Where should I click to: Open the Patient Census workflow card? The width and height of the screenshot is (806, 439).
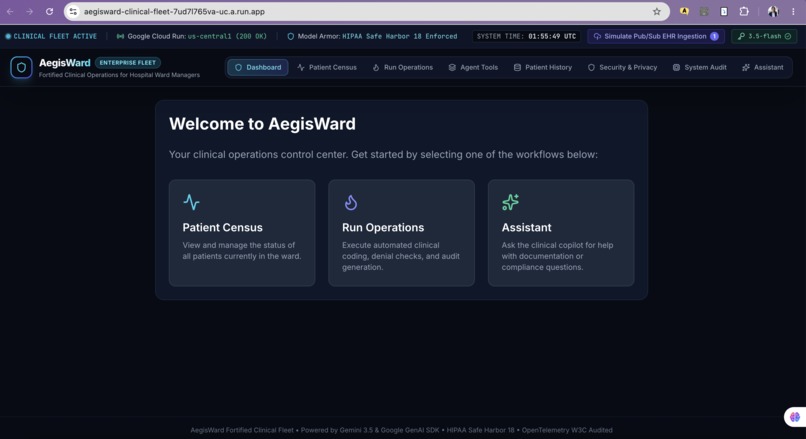tap(242, 233)
